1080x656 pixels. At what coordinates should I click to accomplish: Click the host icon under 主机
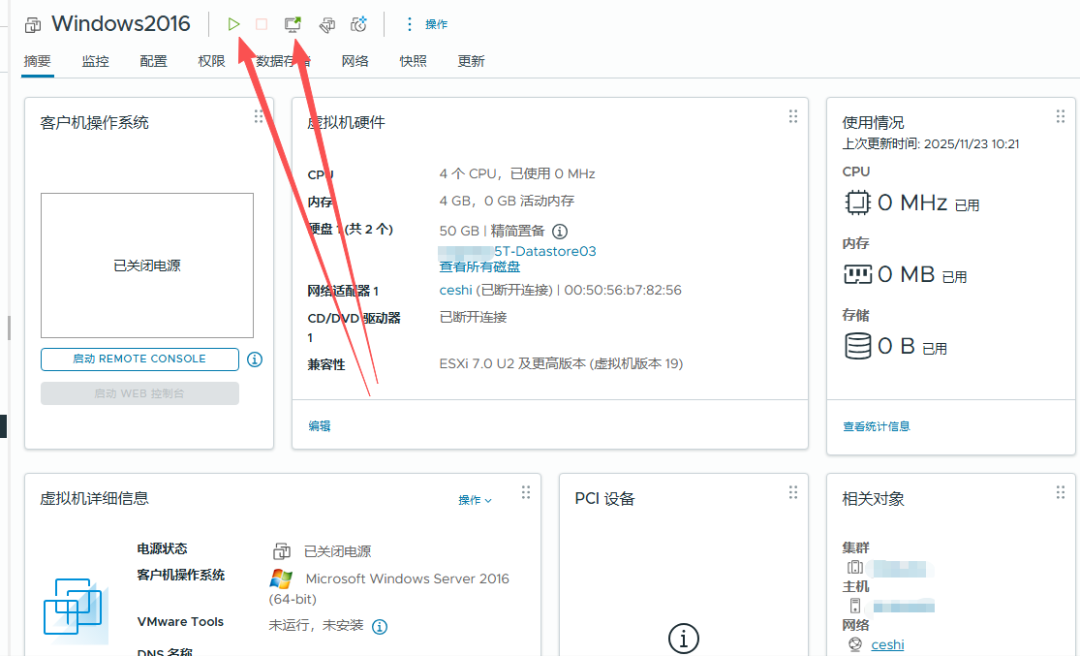855,606
